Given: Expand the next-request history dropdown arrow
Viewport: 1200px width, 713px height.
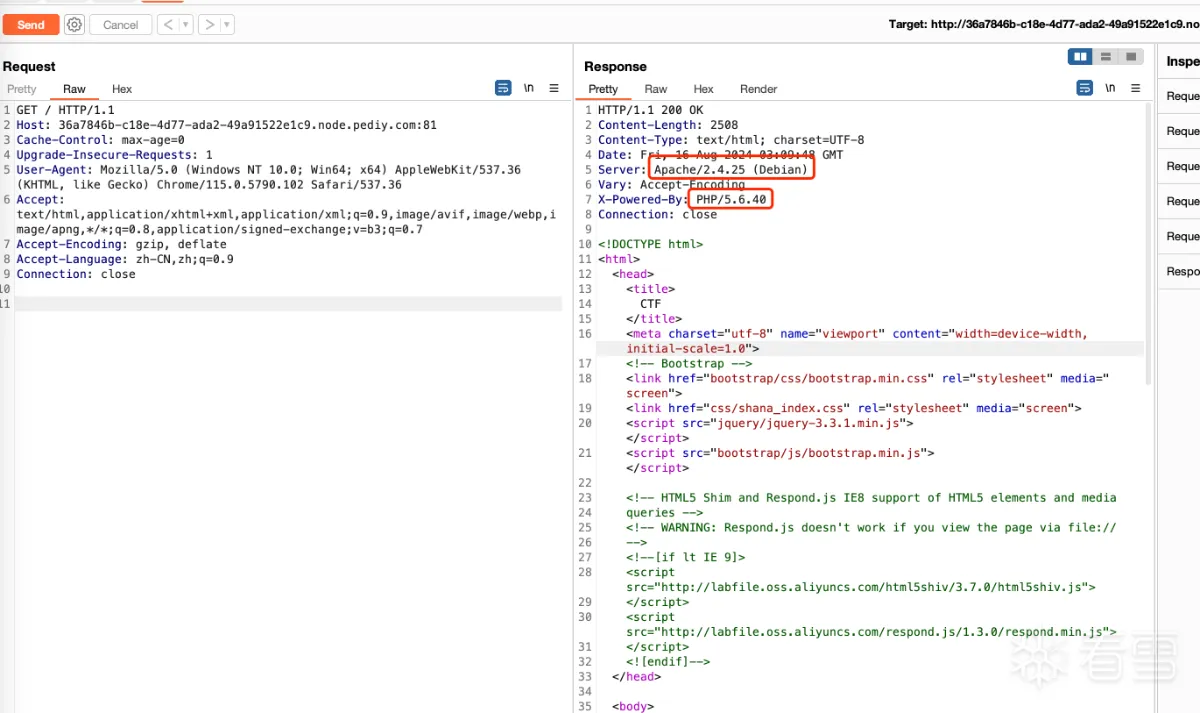Looking at the screenshot, I should click(227, 25).
